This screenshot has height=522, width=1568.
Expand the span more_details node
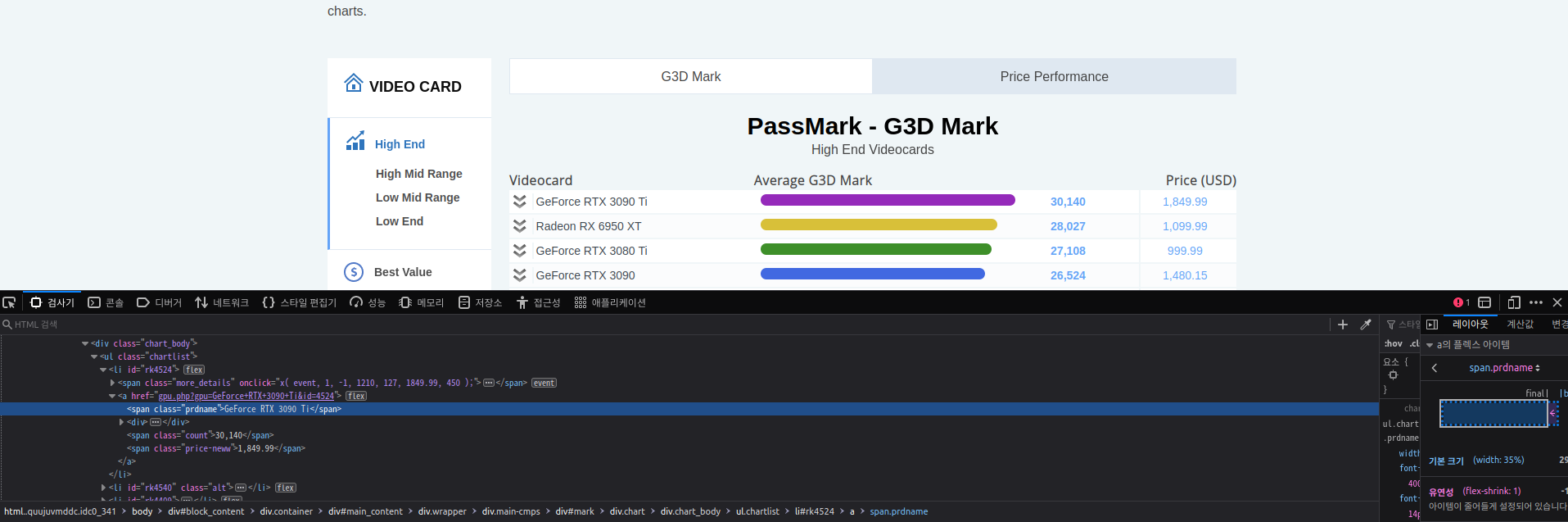pyautogui.click(x=112, y=383)
